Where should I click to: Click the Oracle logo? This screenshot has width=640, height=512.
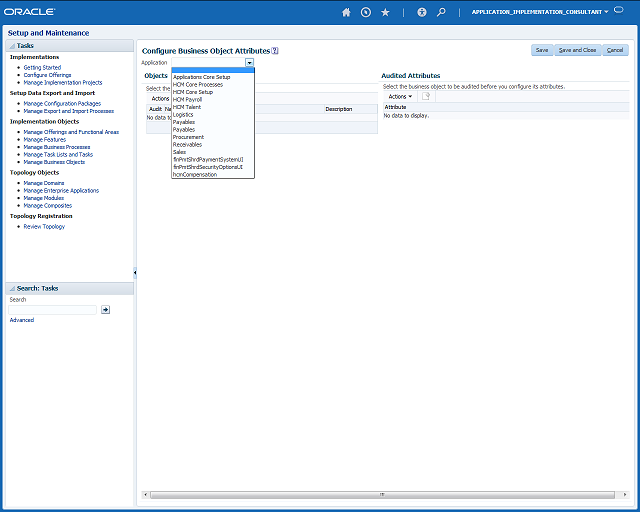29,12
